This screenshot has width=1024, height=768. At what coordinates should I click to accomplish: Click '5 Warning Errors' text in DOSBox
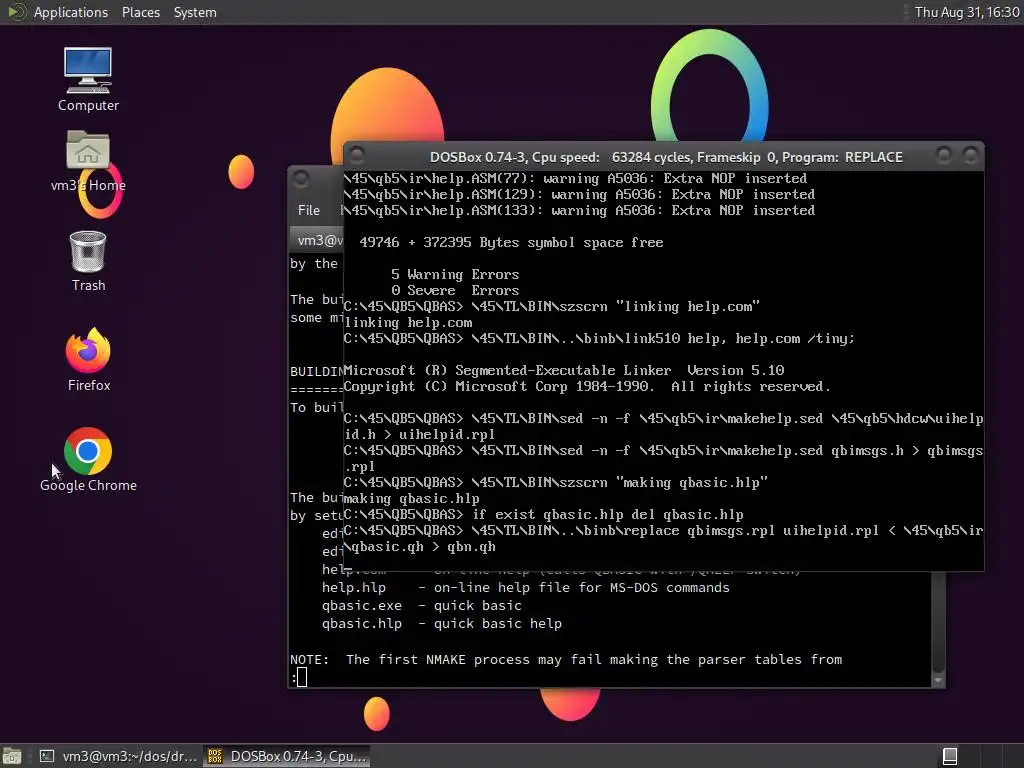(455, 274)
